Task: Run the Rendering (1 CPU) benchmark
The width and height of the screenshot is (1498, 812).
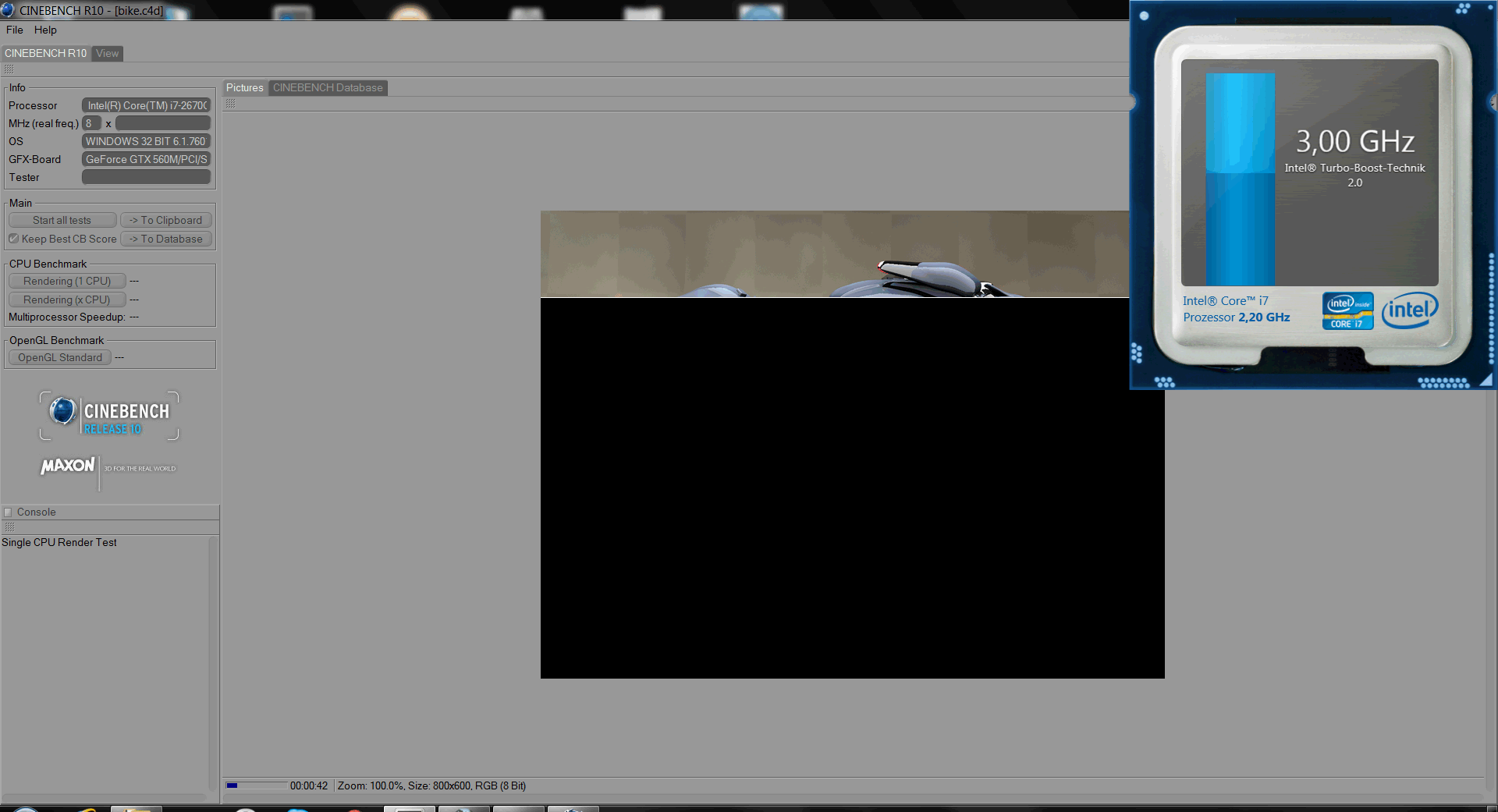Action: 67,281
